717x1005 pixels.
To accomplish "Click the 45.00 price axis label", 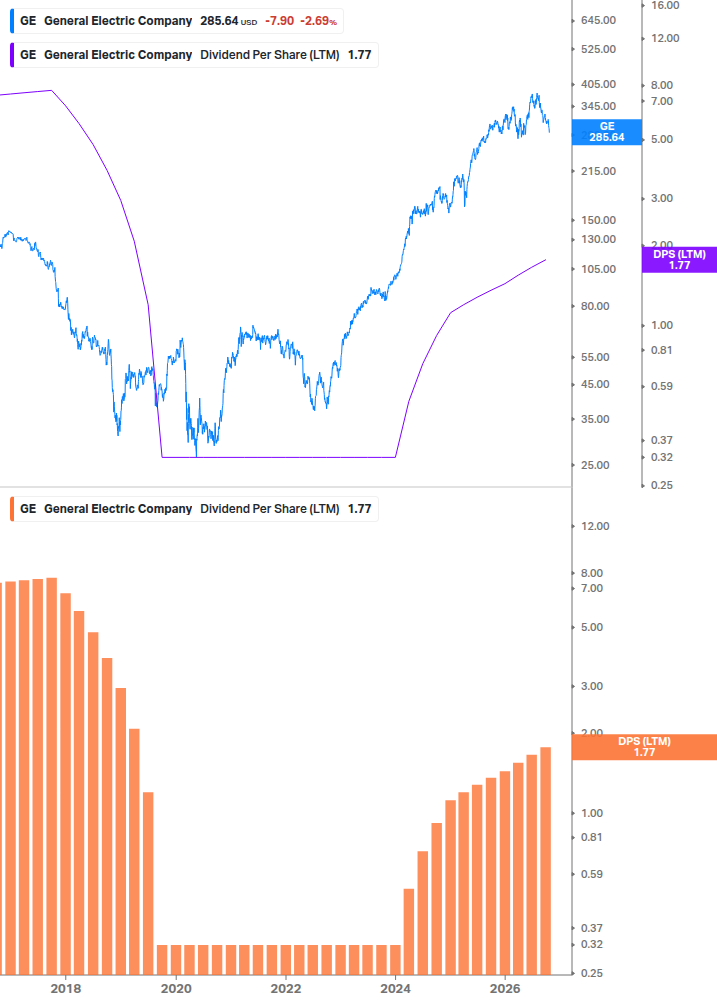I will click(x=595, y=385).
